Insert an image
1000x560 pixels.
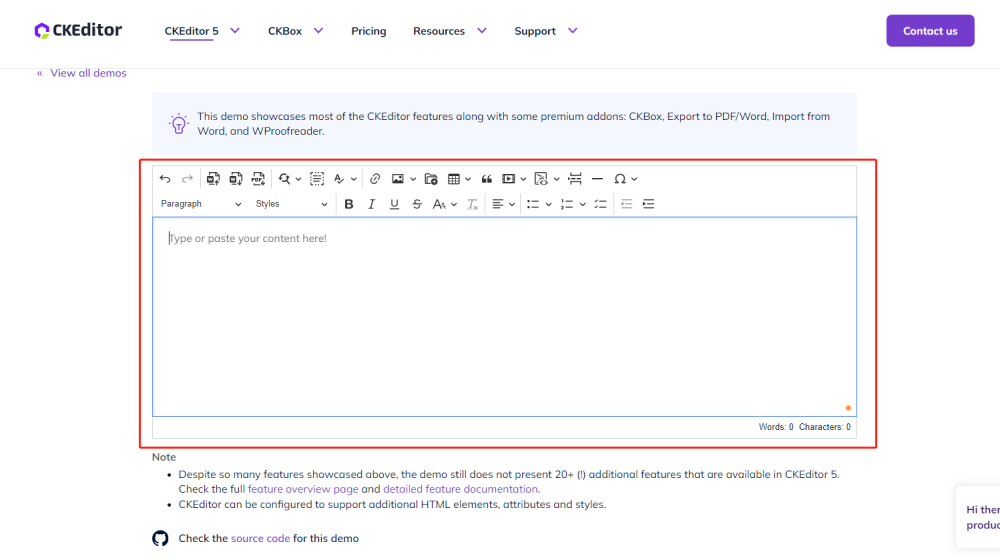tap(397, 179)
